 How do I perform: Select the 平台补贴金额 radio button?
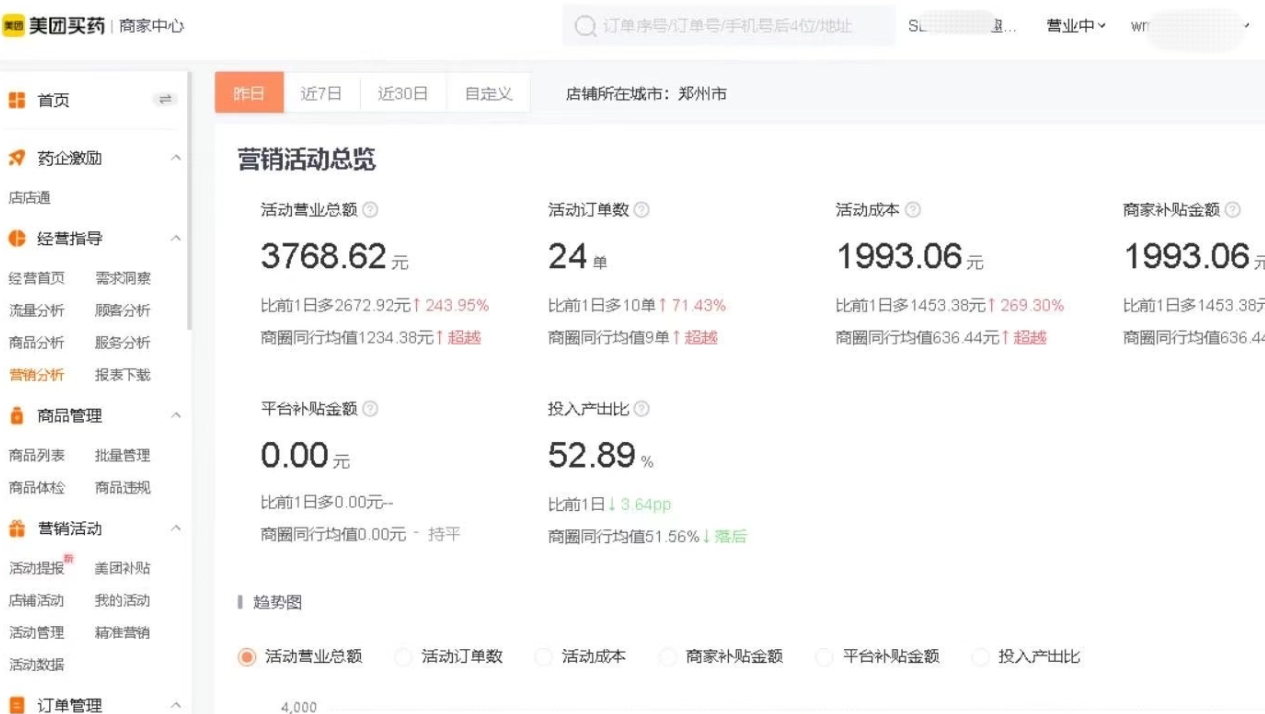click(825, 657)
